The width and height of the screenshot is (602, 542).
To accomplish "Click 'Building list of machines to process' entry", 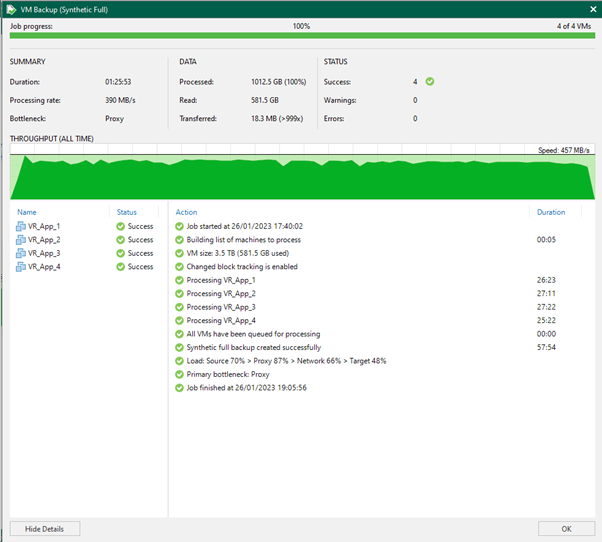I will pyautogui.click(x=243, y=240).
